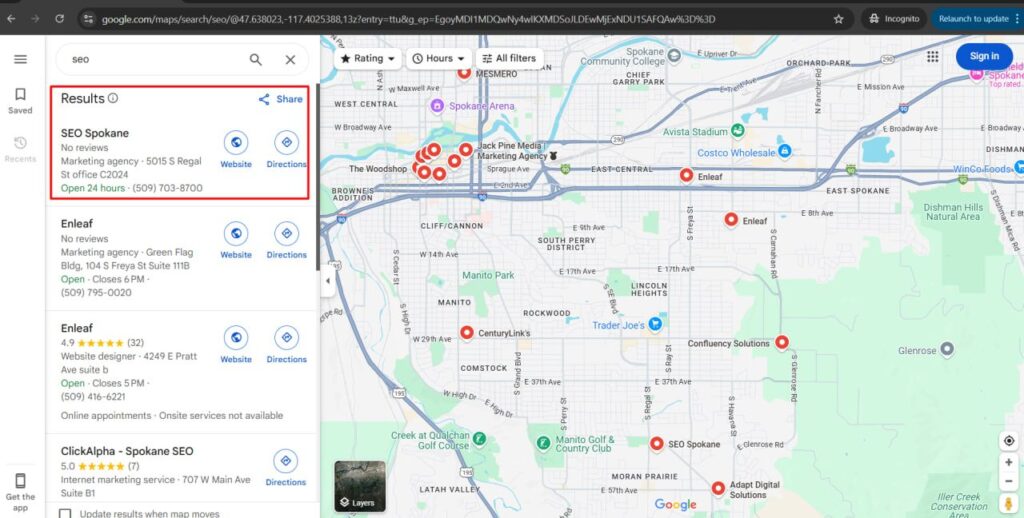
Task: Open All filters
Action: tap(509, 58)
